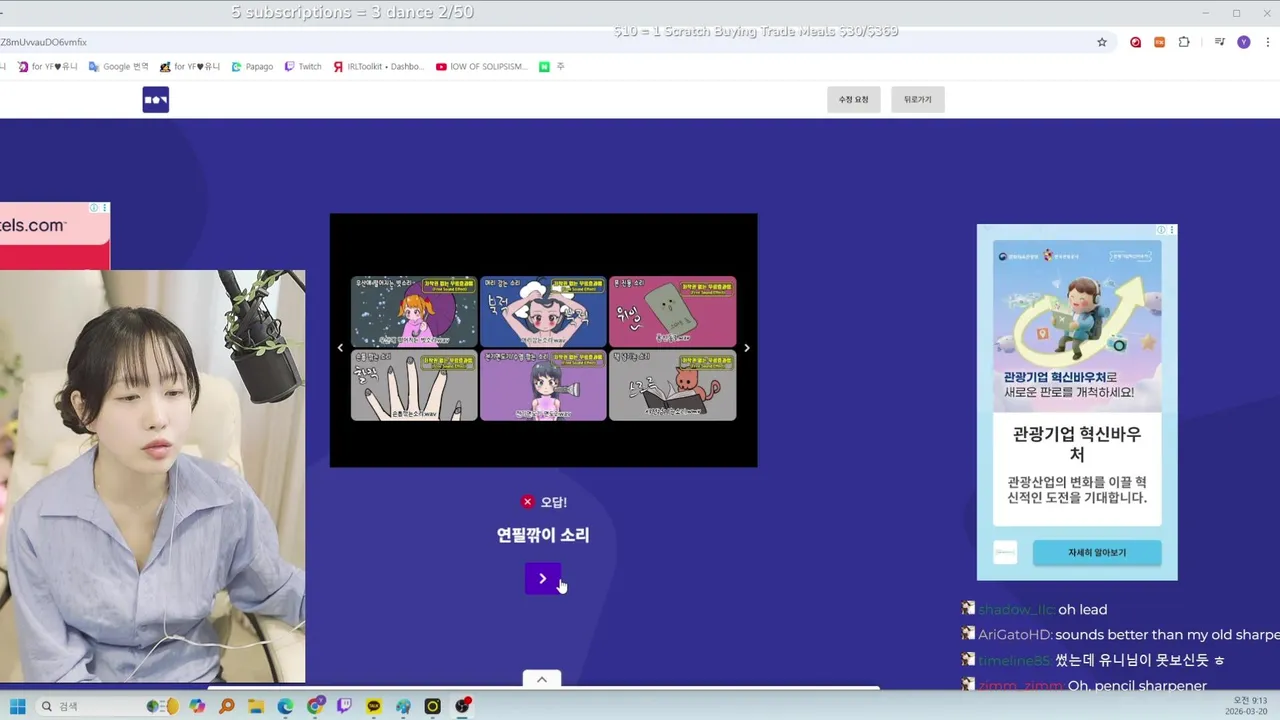
Task: Click the 연필깎이 소리 answer text
Action: tap(543, 535)
